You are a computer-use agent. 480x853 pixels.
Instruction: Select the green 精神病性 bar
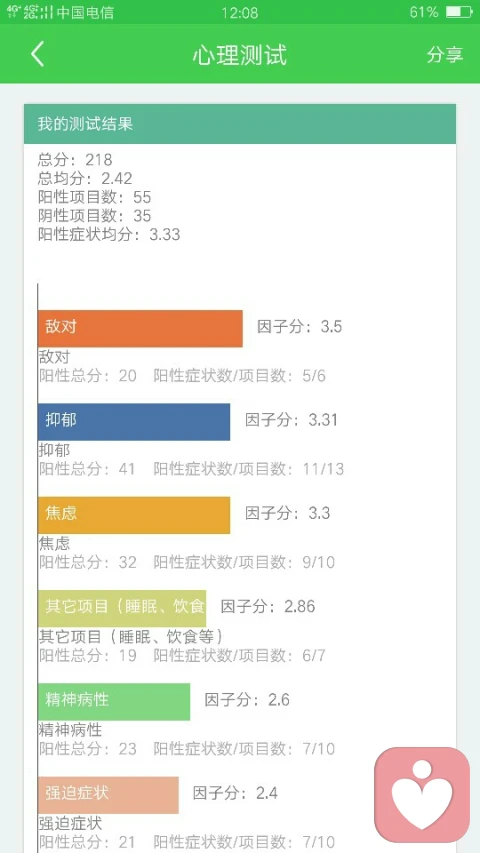114,702
